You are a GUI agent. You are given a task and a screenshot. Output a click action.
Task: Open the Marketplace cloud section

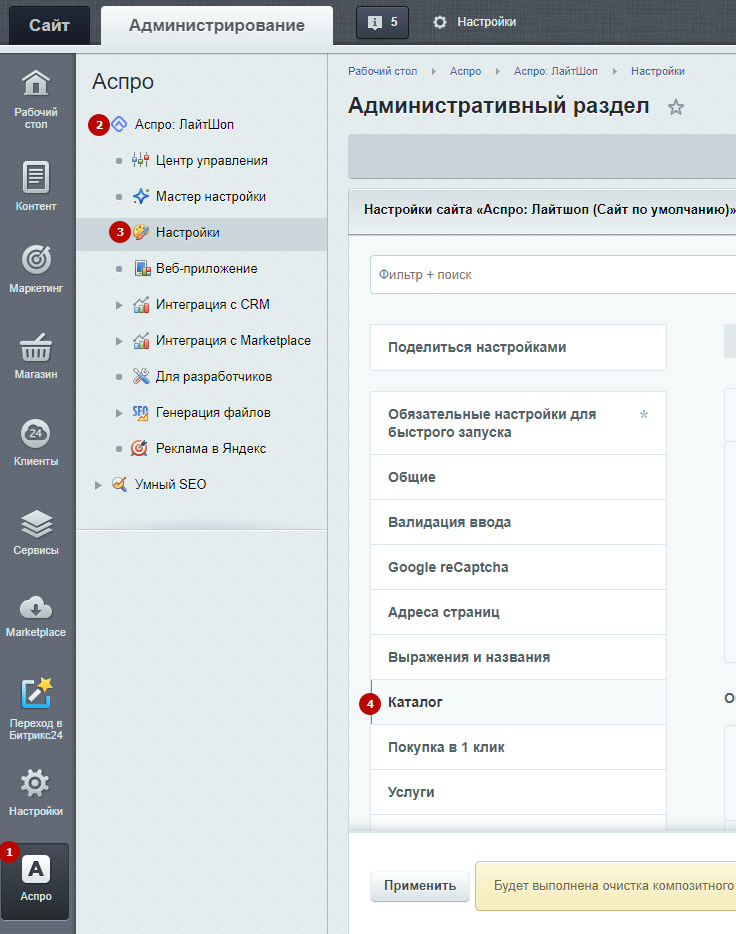pyautogui.click(x=36, y=616)
